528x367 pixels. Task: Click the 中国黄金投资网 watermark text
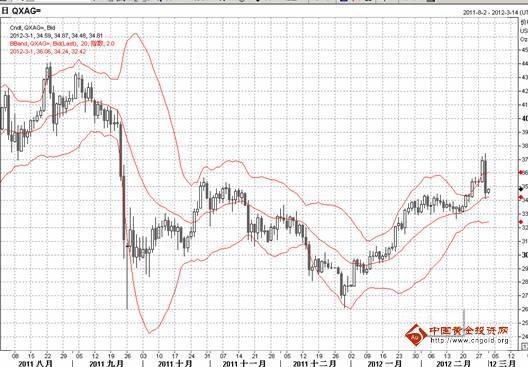point(469,331)
